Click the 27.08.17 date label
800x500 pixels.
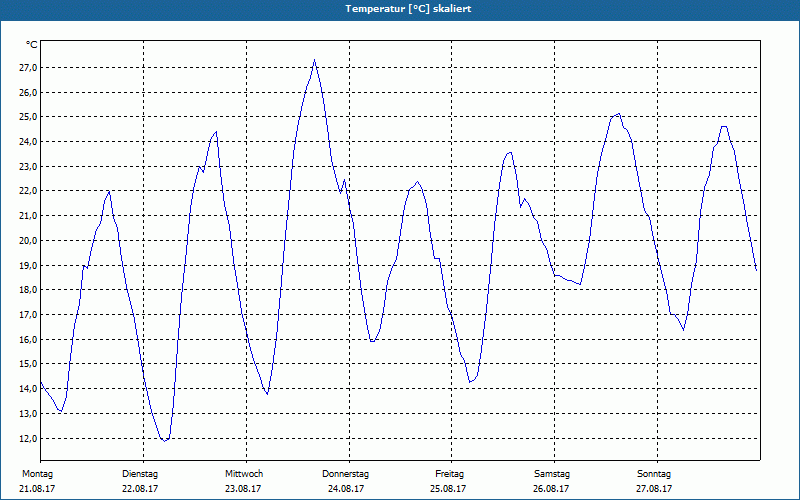pos(654,489)
